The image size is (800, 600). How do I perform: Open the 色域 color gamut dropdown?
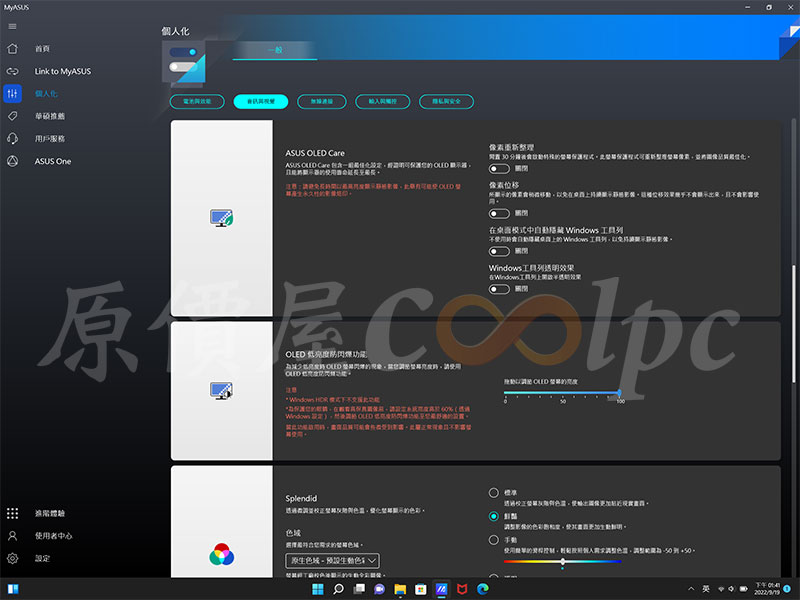coord(333,561)
